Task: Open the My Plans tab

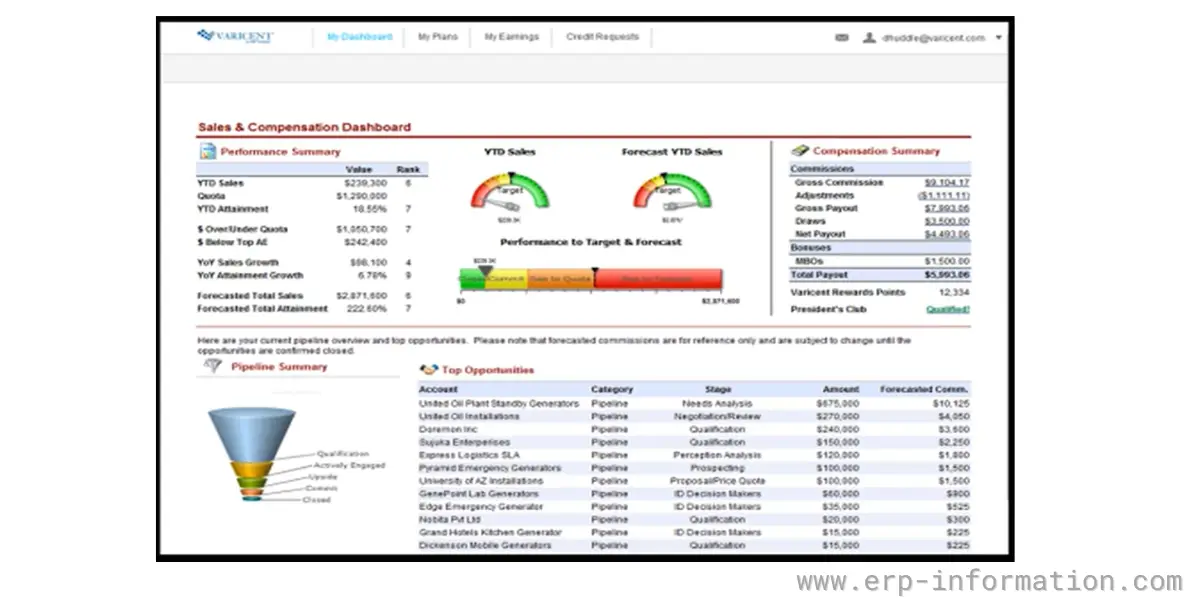Action: click(x=438, y=37)
